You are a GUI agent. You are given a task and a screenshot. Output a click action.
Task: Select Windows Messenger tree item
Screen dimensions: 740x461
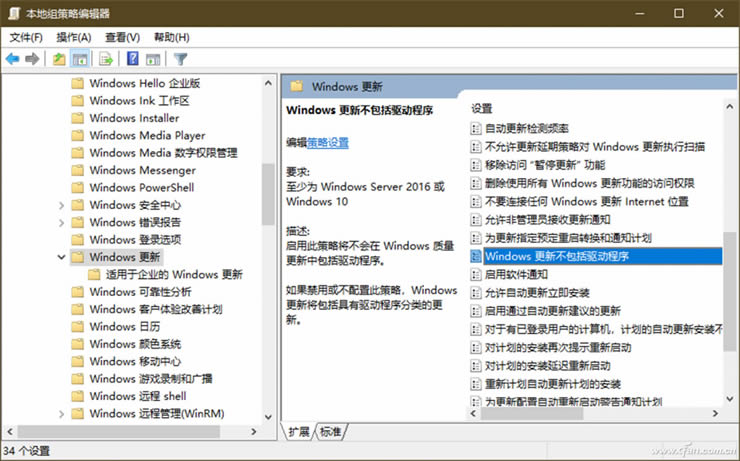pyautogui.click(x=143, y=170)
